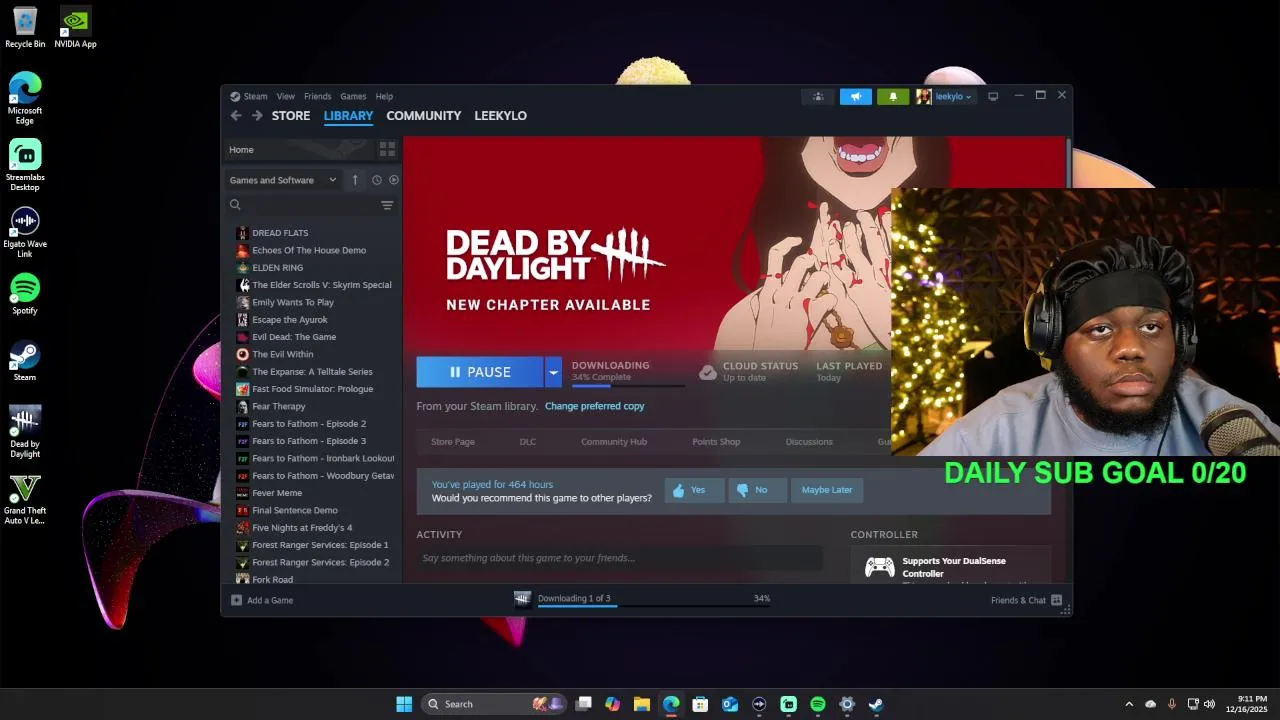Image resolution: width=1280 pixels, height=720 pixels.
Task: Open the Discussions tab
Action: pyautogui.click(x=809, y=442)
